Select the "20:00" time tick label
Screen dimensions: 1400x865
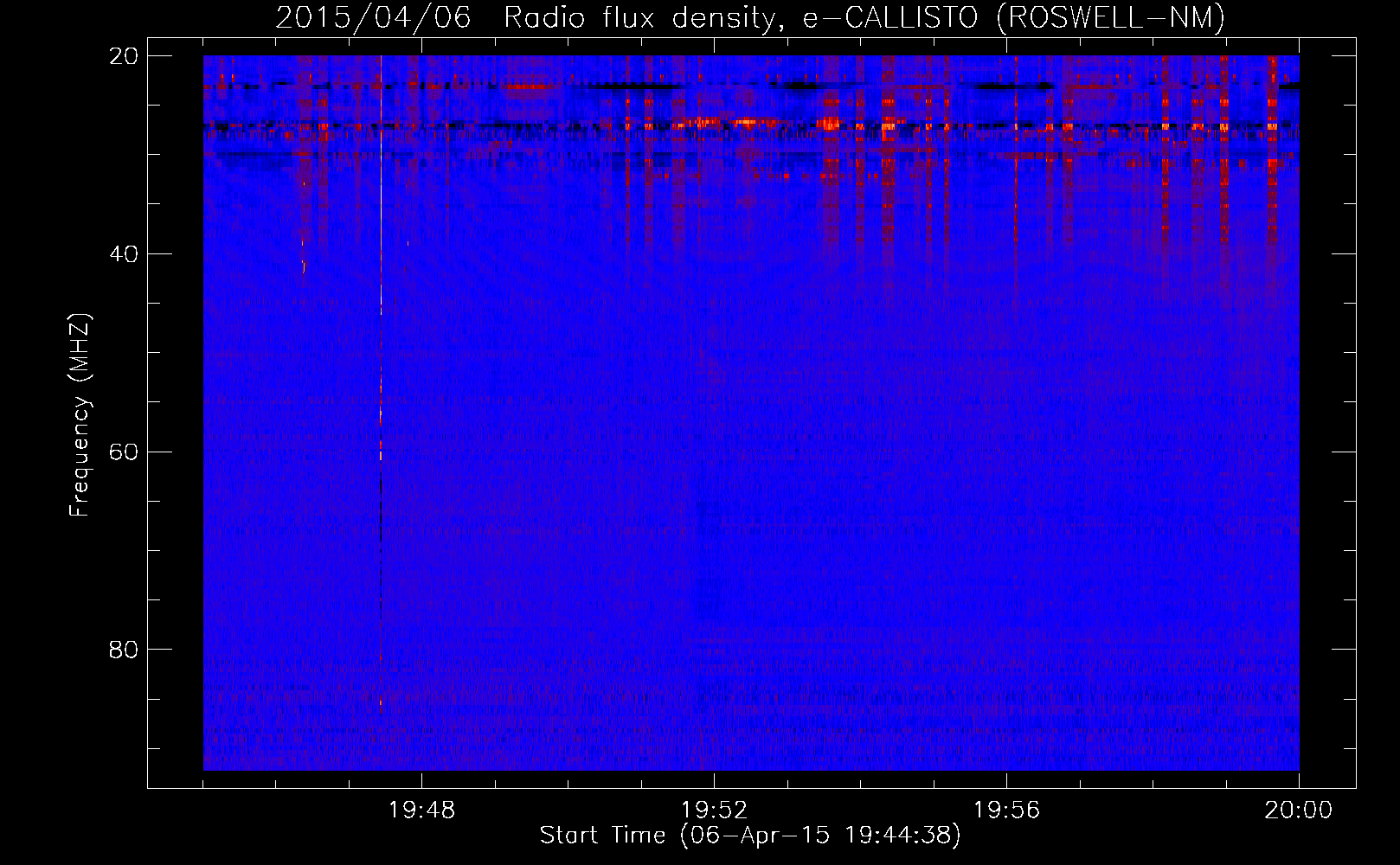point(1299,811)
